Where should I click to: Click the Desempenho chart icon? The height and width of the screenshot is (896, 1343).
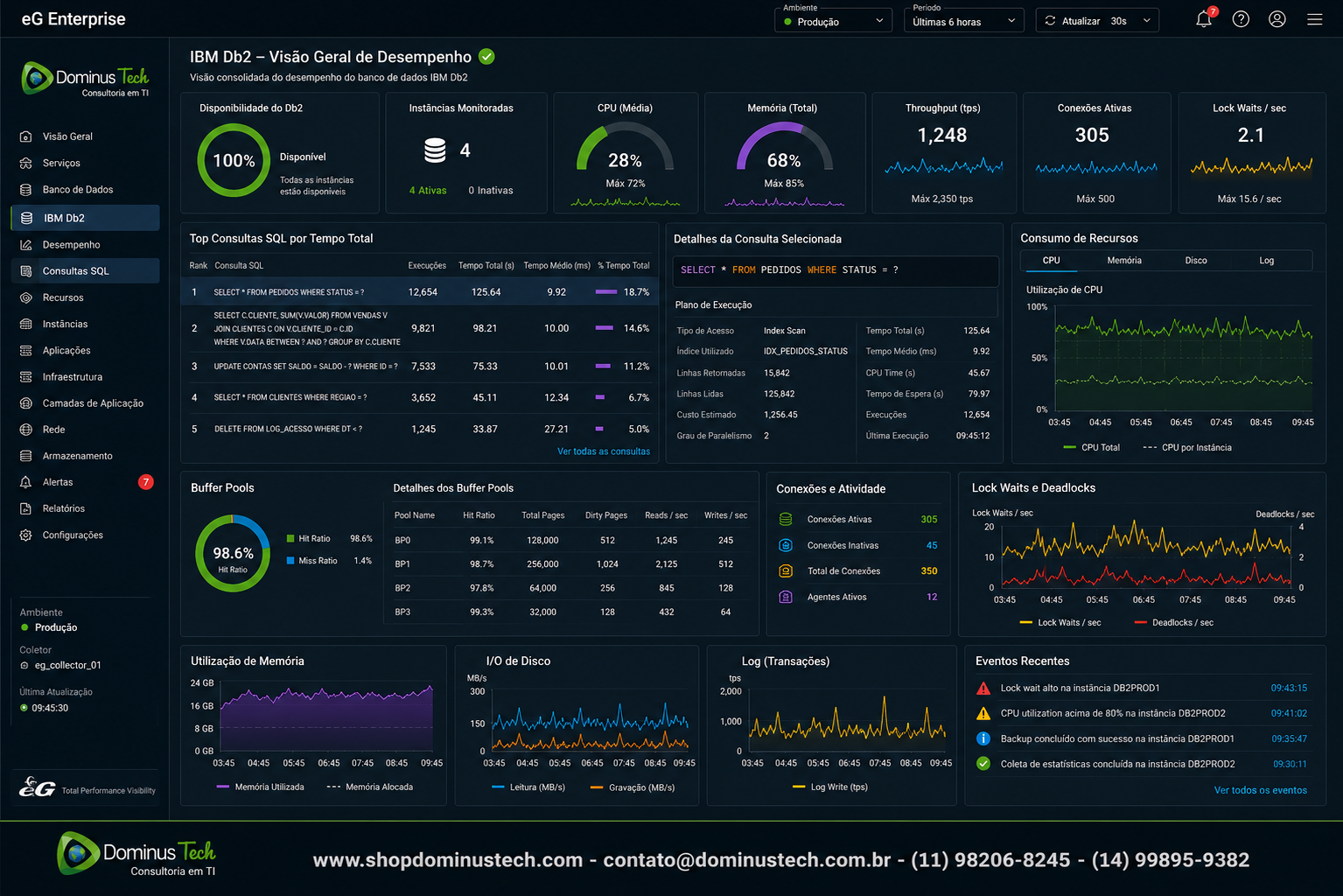click(26, 245)
